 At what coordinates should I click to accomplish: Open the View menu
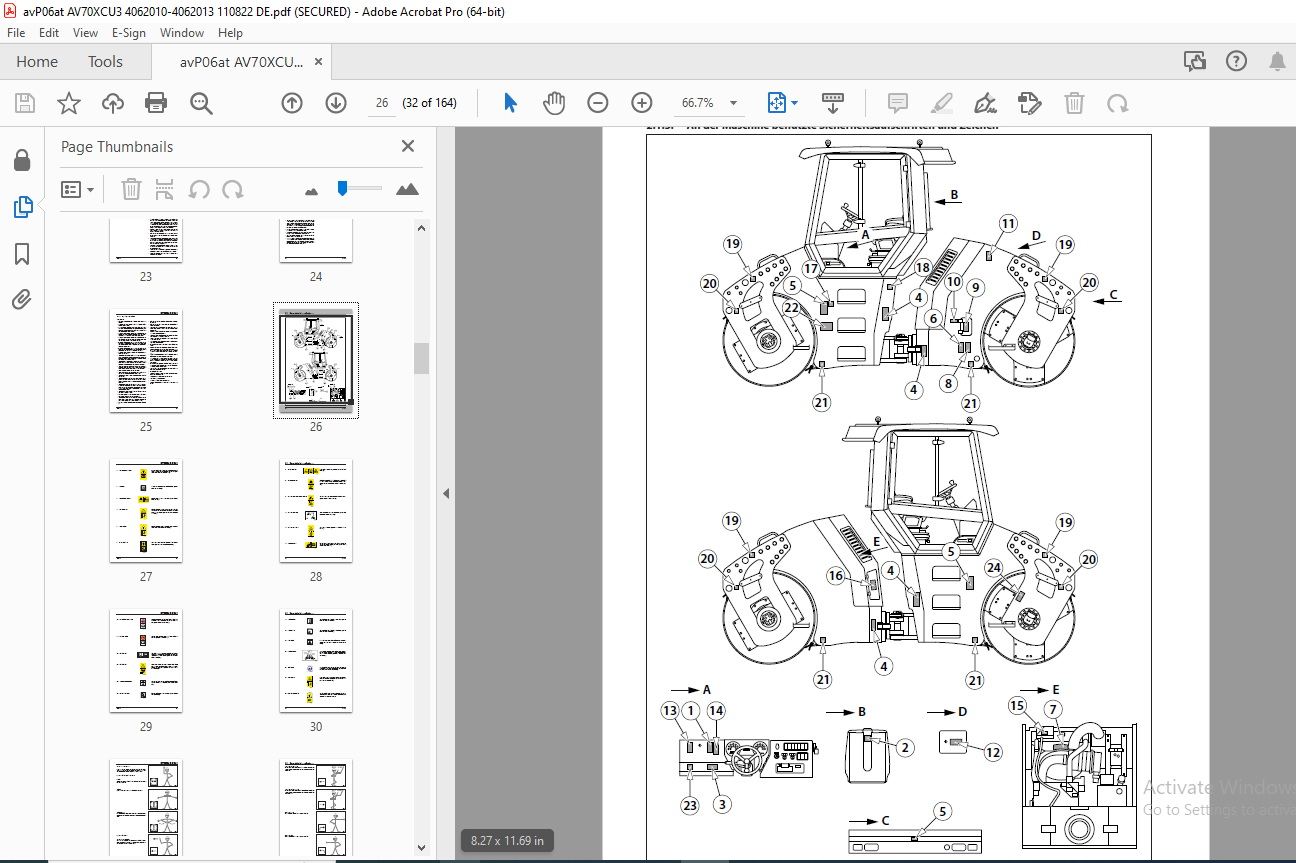click(x=86, y=33)
